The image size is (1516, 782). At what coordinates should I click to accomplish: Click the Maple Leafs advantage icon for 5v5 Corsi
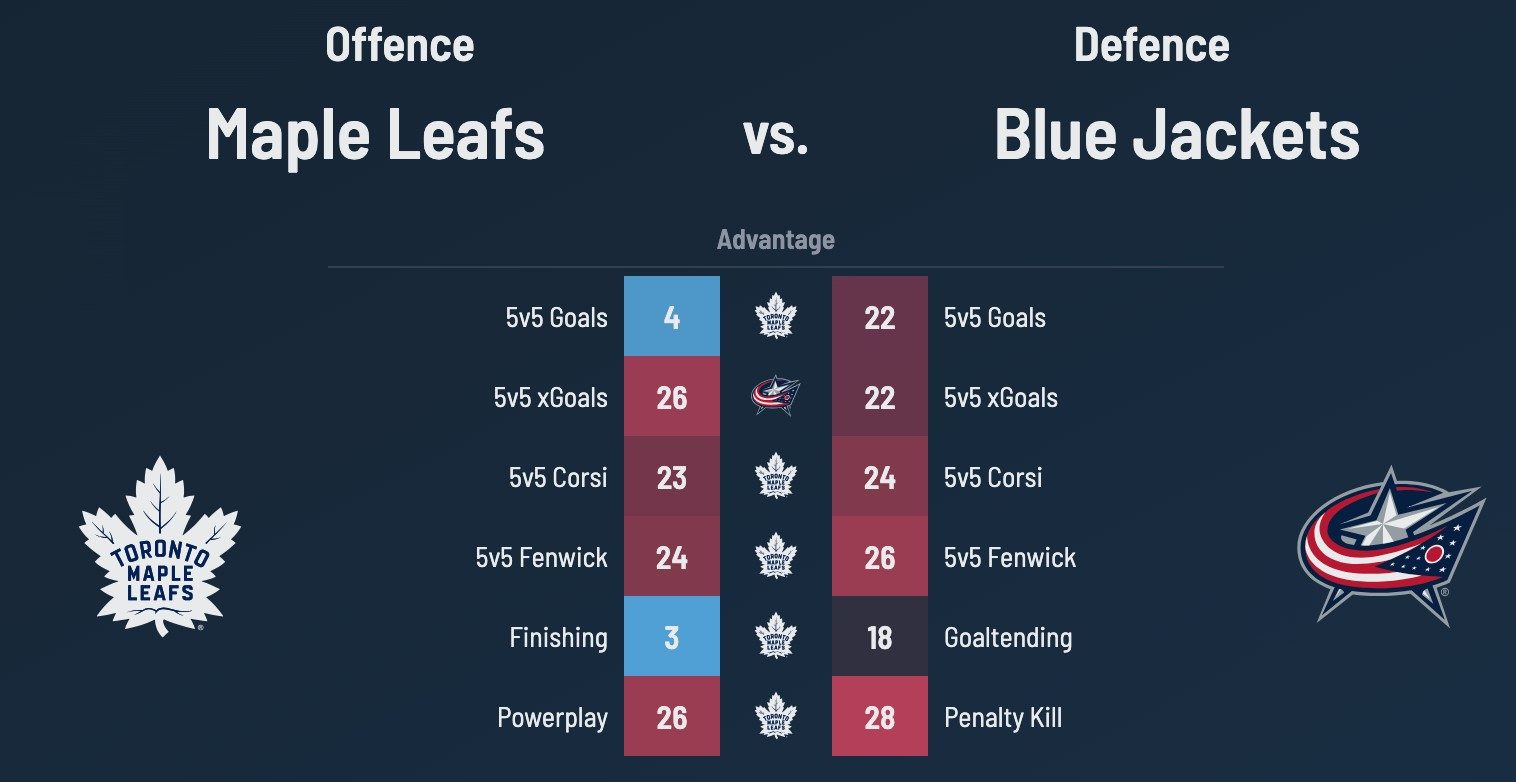pos(775,477)
